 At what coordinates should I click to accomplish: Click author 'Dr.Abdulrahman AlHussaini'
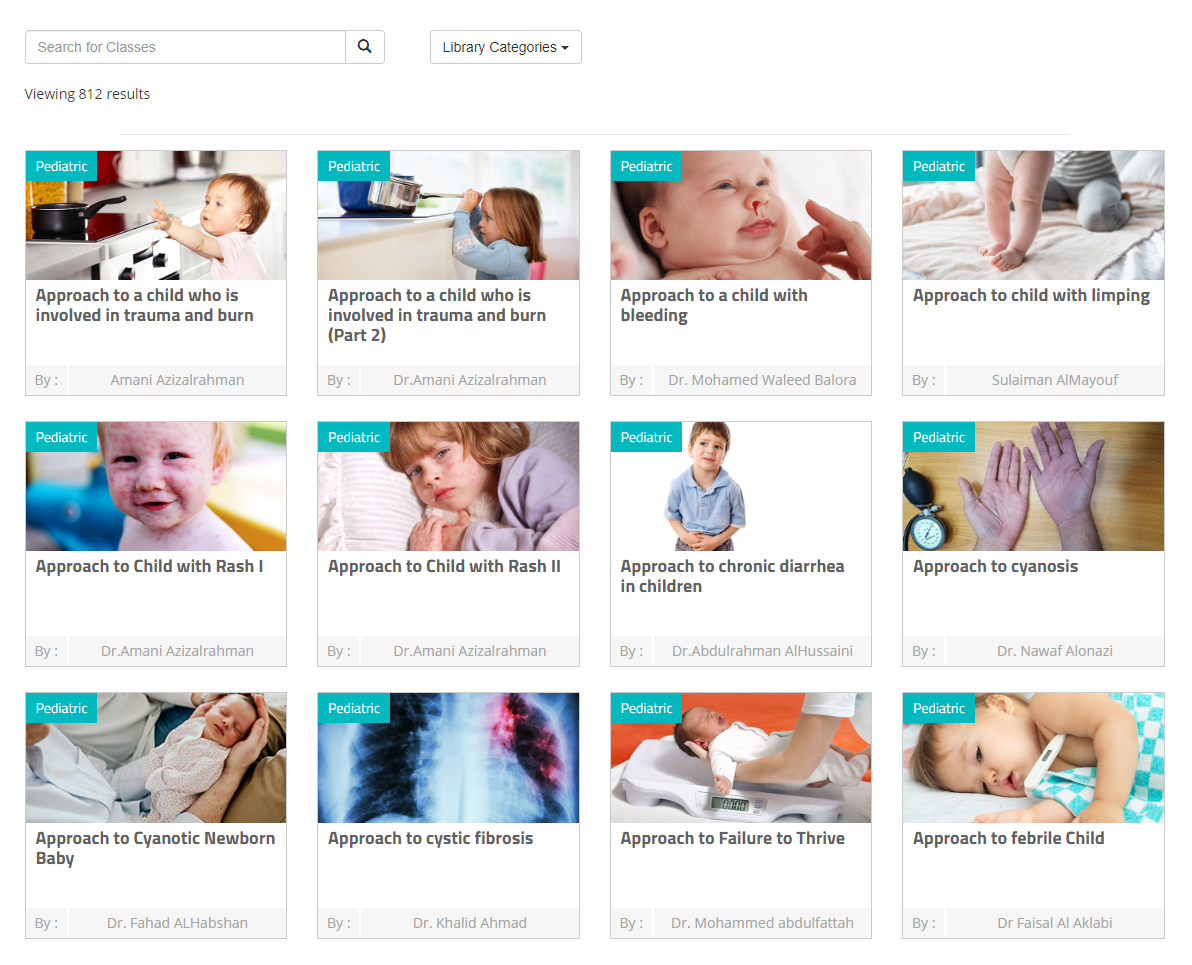tap(762, 651)
